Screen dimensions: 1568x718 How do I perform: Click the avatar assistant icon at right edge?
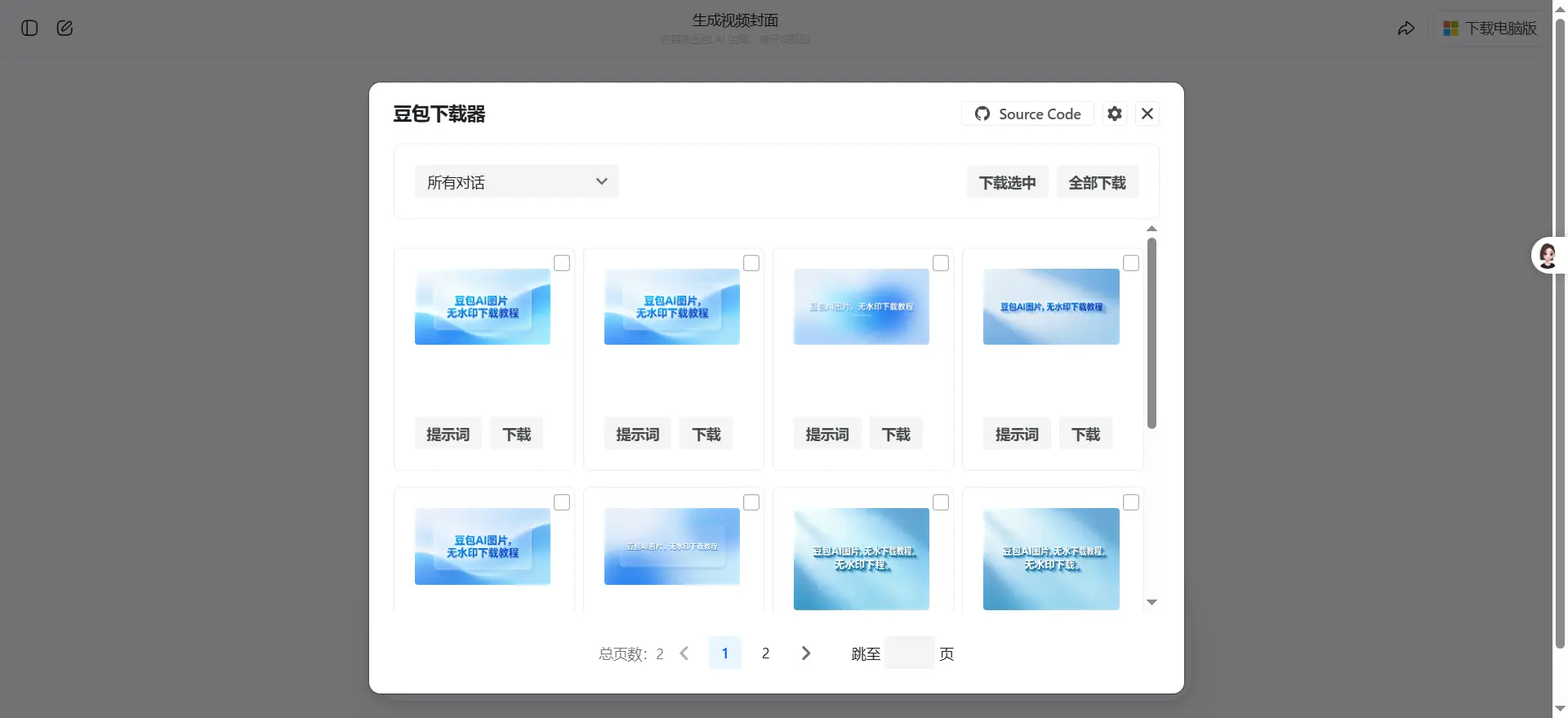click(1548, 256)
